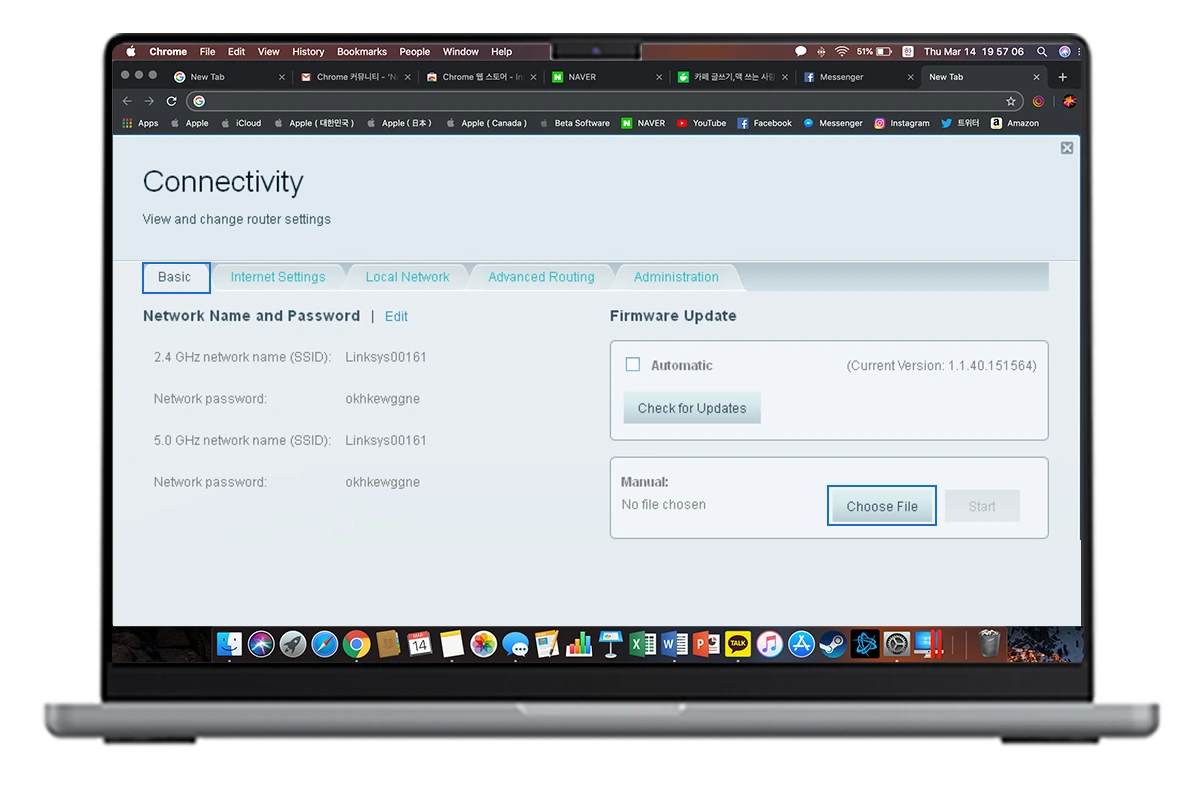Open the Bookmarks menu in menu bar
Image resolution: width=1200 pixels, height=800 pixels.
pyautogui.click(x=362, y=52)
